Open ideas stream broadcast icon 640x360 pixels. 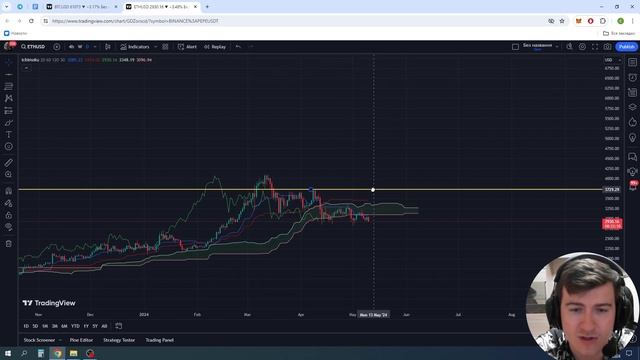pyautogui.click(x=632, y=171)
